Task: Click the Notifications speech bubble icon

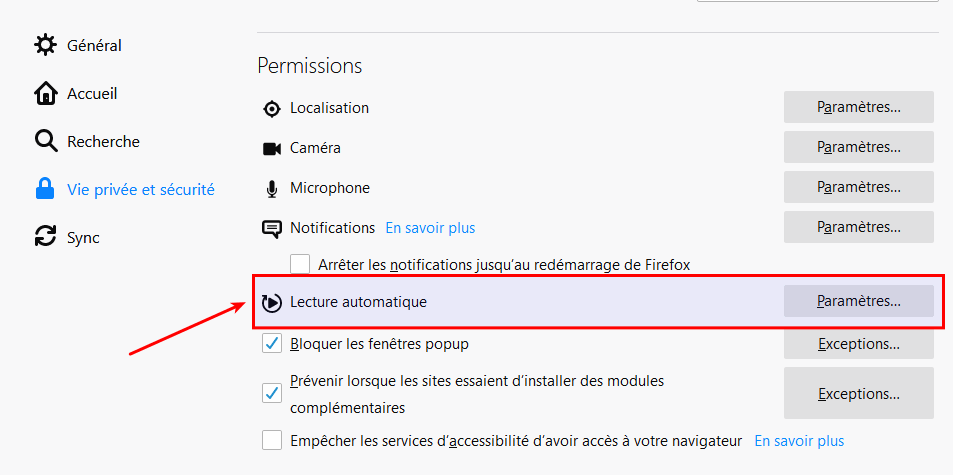Action: tap(271, 228)
